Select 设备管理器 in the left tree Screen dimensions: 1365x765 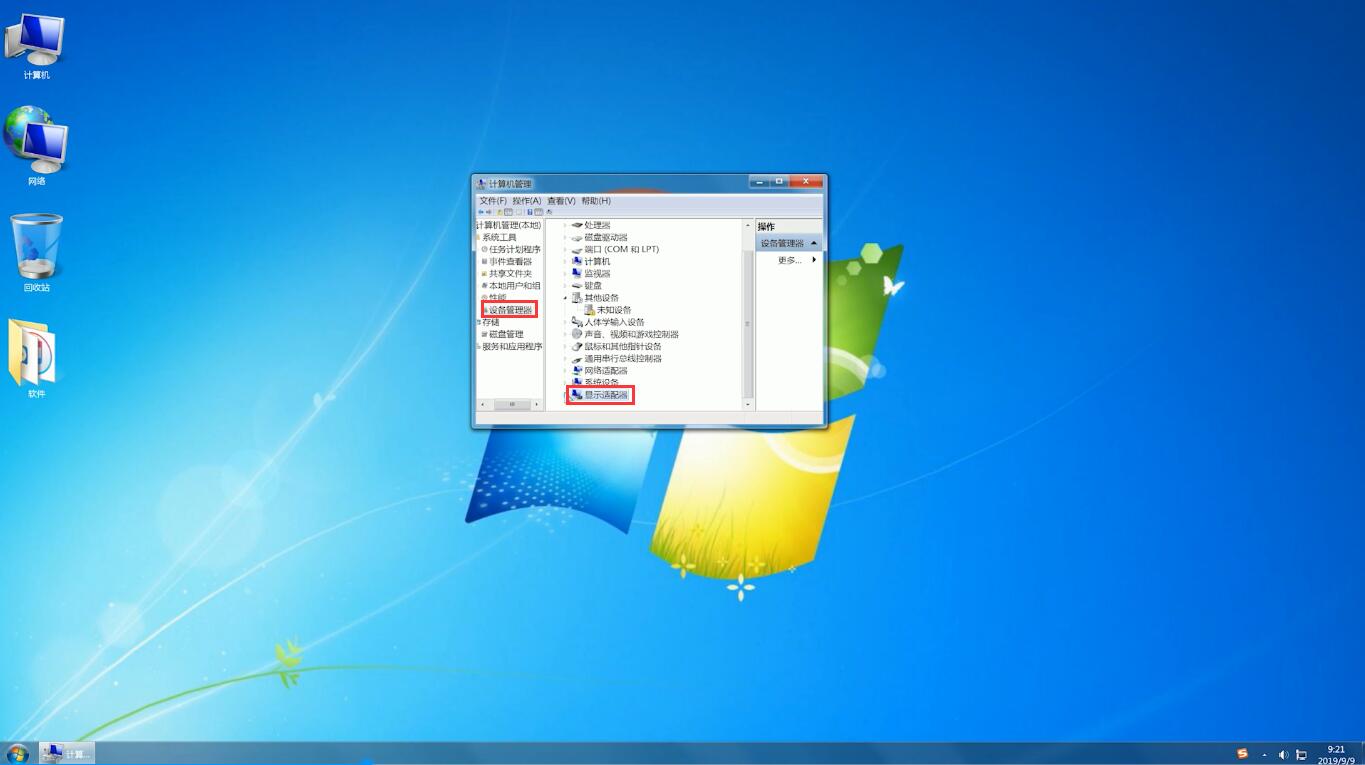pyautogui.click(x=510, y=310)
